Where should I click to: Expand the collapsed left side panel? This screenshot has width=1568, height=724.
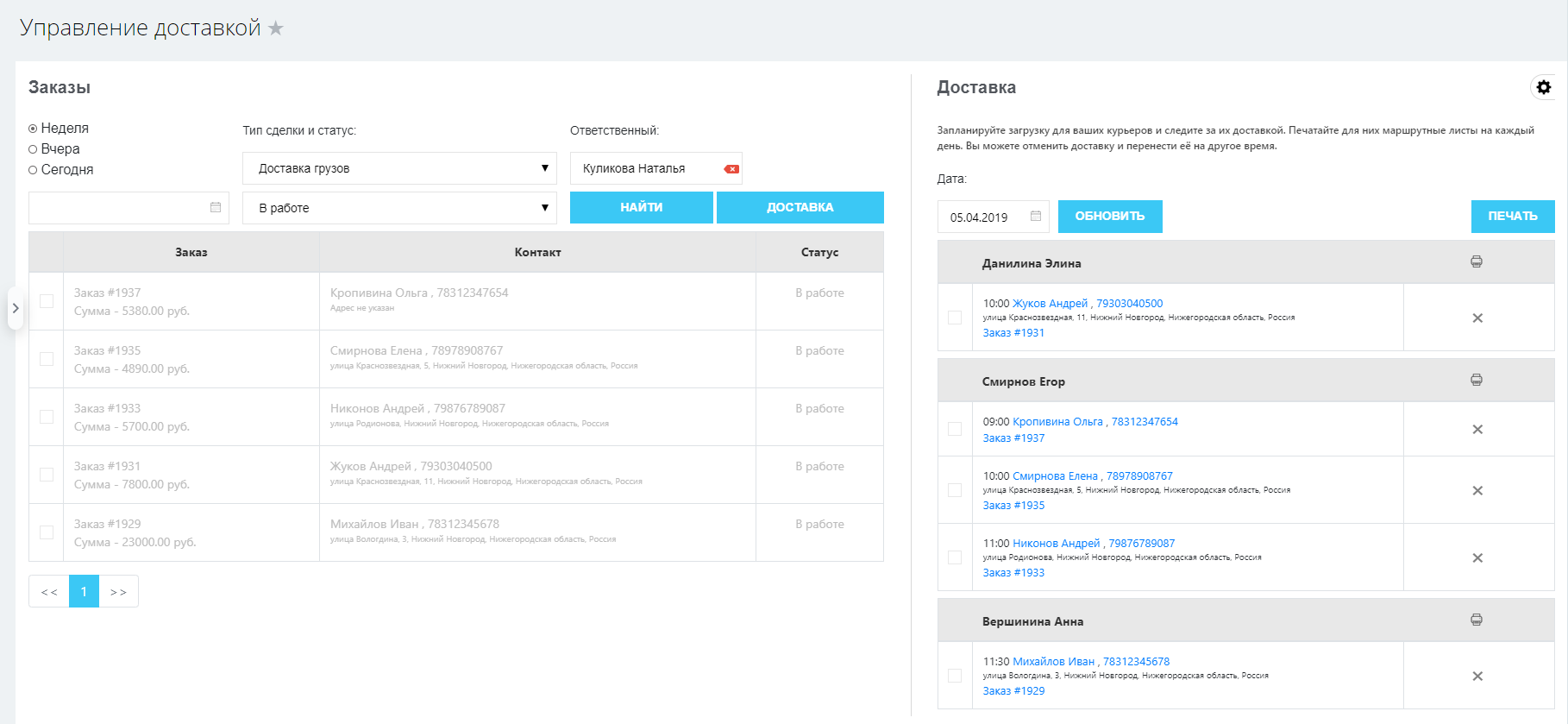15,308
